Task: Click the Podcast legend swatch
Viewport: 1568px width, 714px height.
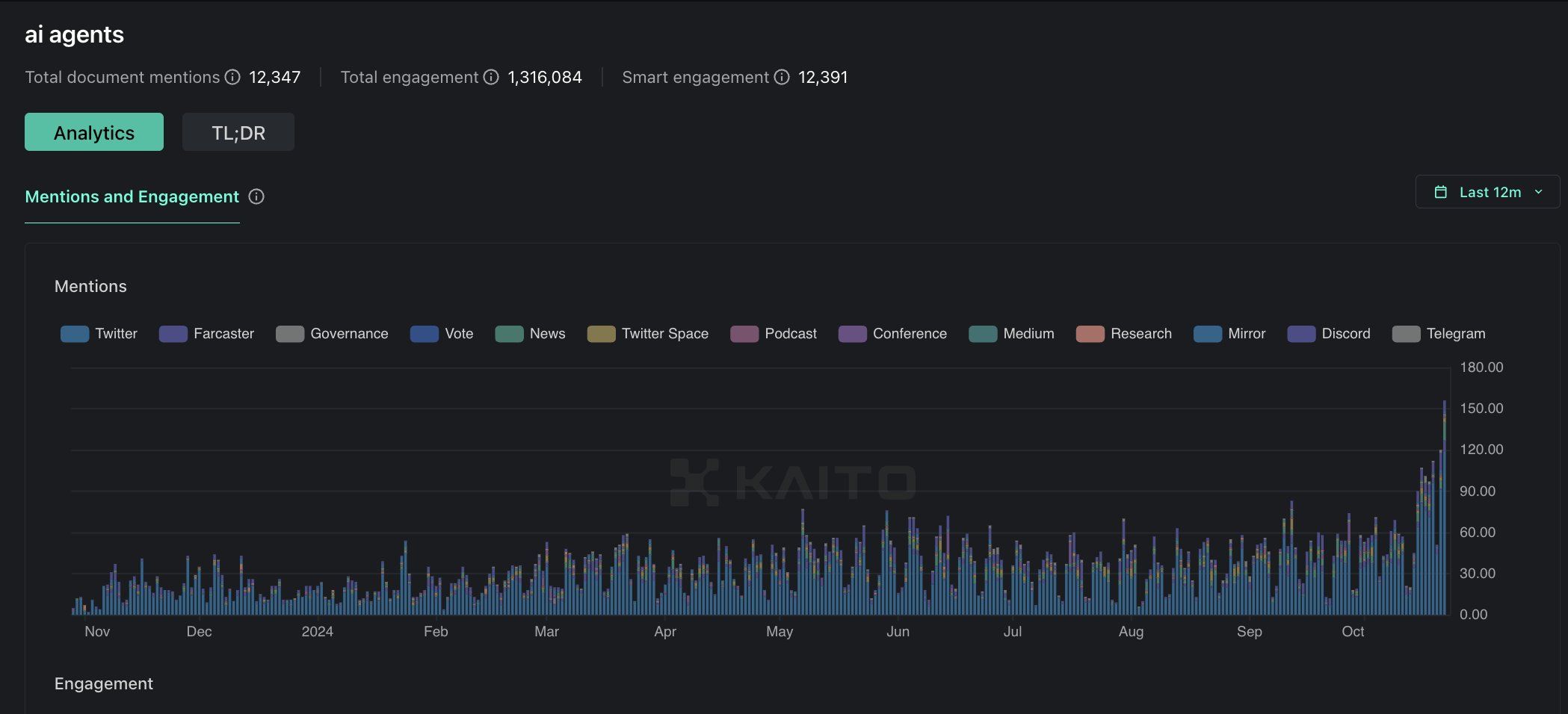Action: (x=744, y=334)
